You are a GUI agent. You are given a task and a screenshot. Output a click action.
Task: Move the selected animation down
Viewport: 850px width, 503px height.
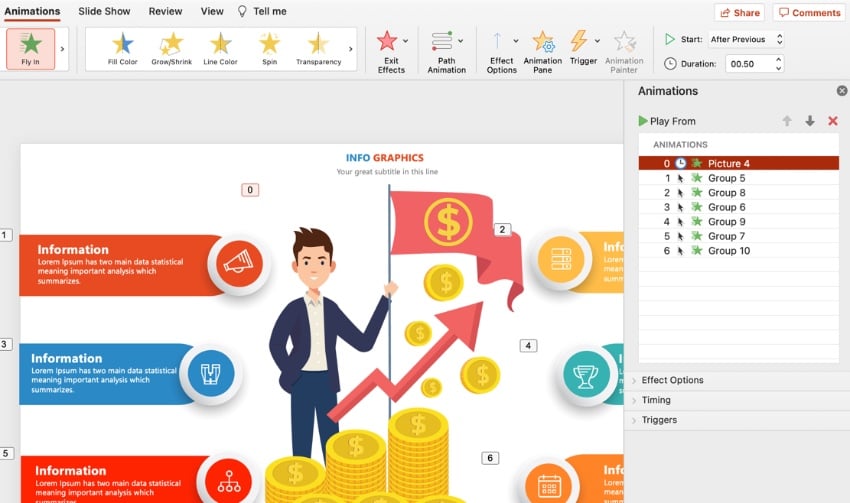[810, 121]
